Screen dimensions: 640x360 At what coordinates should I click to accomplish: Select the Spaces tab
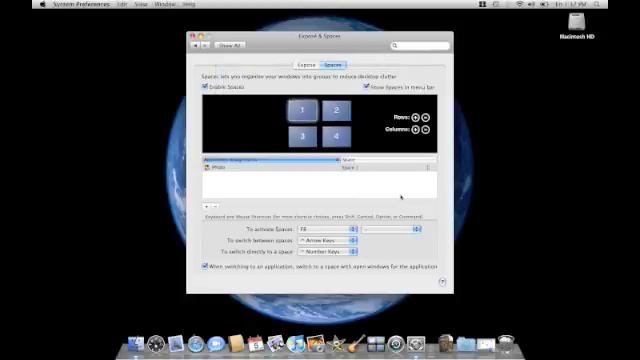click(333, 65)
